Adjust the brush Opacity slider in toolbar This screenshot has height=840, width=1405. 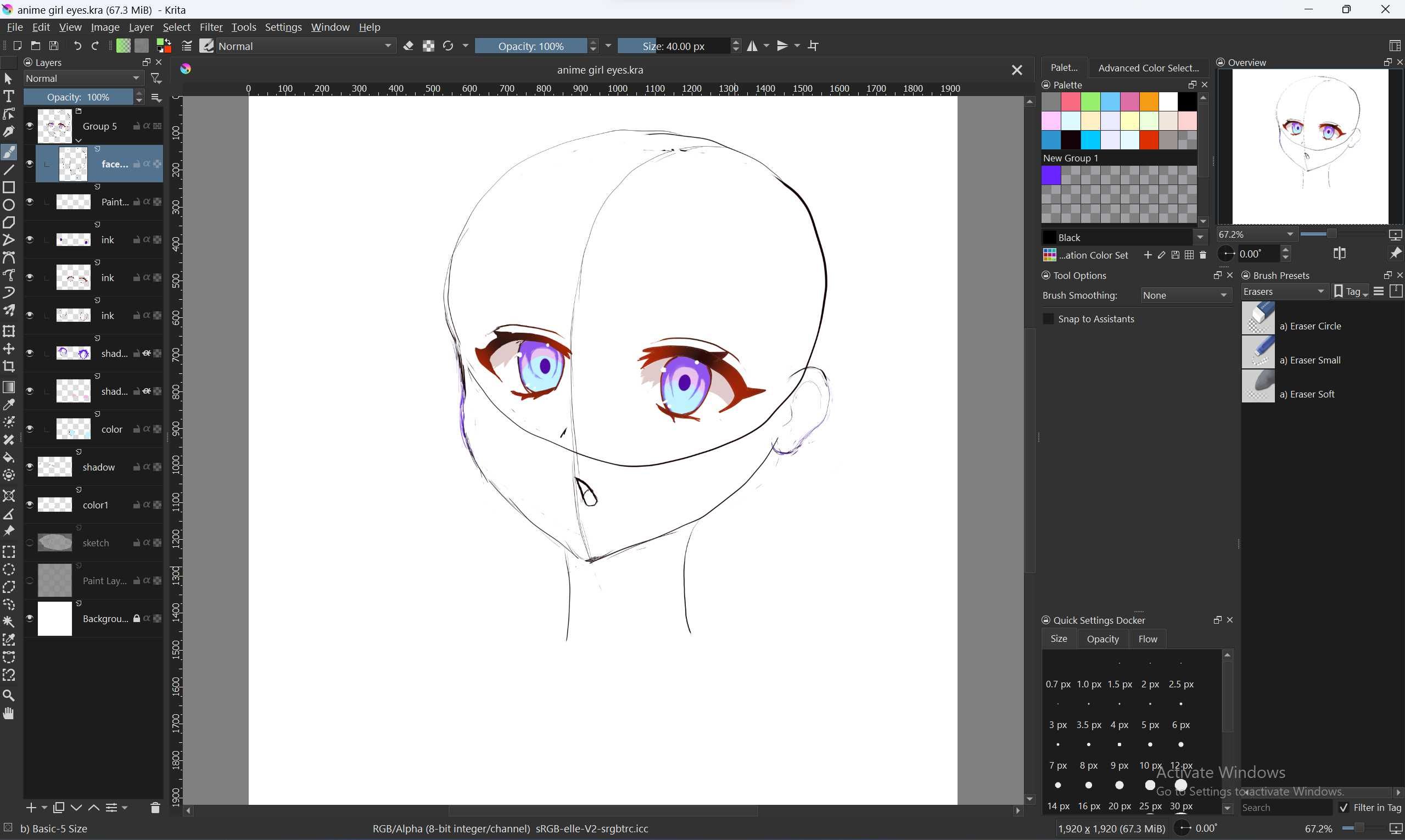click(x=531, y=46)
